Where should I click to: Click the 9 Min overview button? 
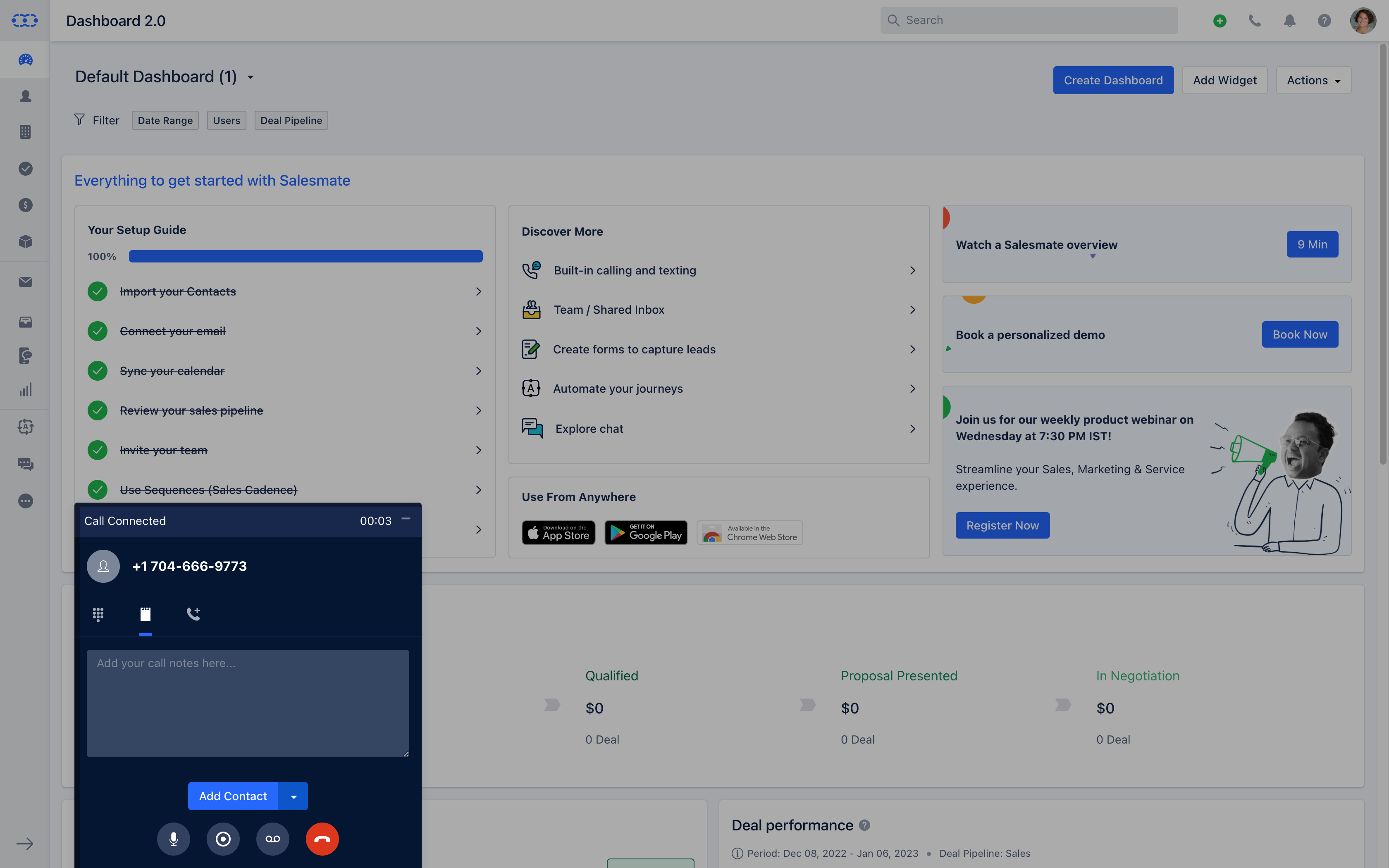coord(1312,245)
